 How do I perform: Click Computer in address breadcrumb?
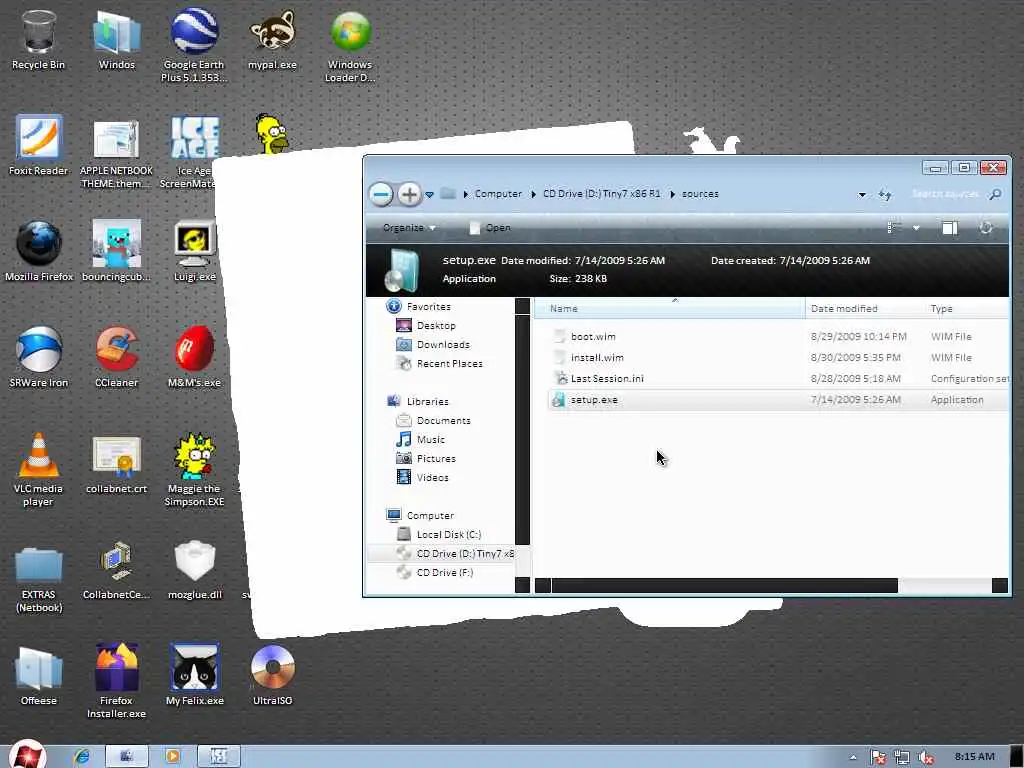pos(498,194)
